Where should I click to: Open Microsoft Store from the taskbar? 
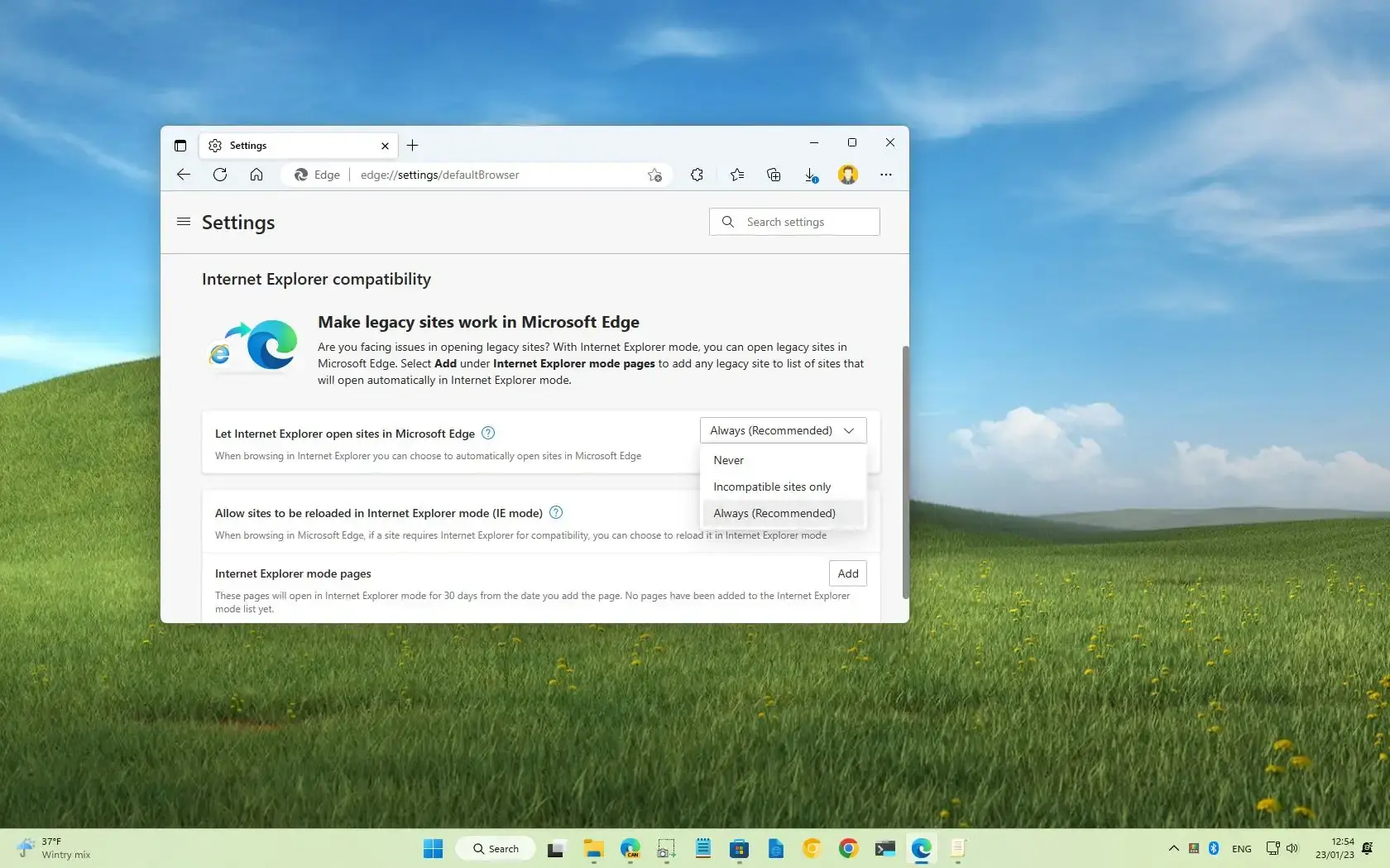click(x=739, y=848)
